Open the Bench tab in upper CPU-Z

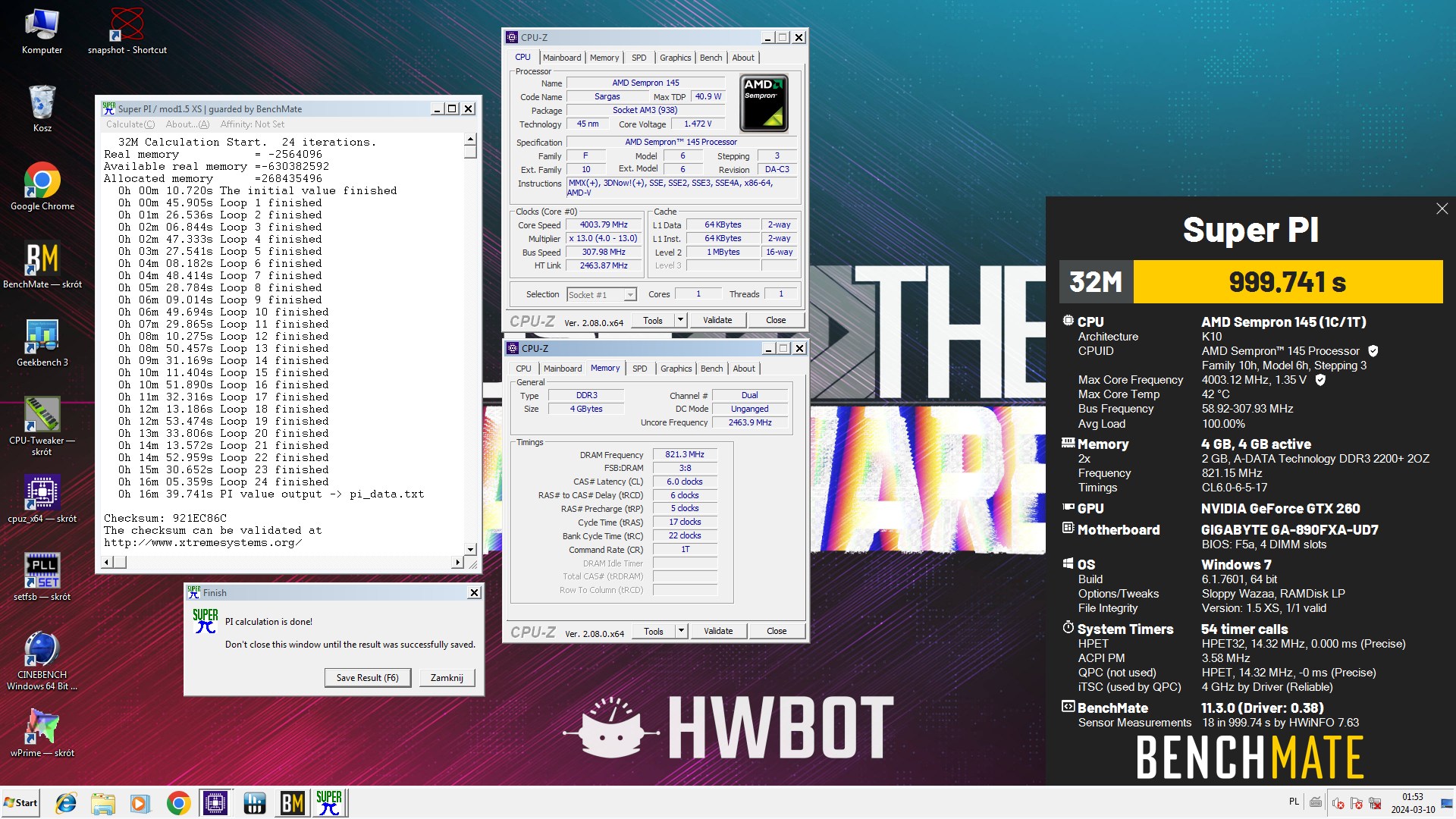click(711, 58)
